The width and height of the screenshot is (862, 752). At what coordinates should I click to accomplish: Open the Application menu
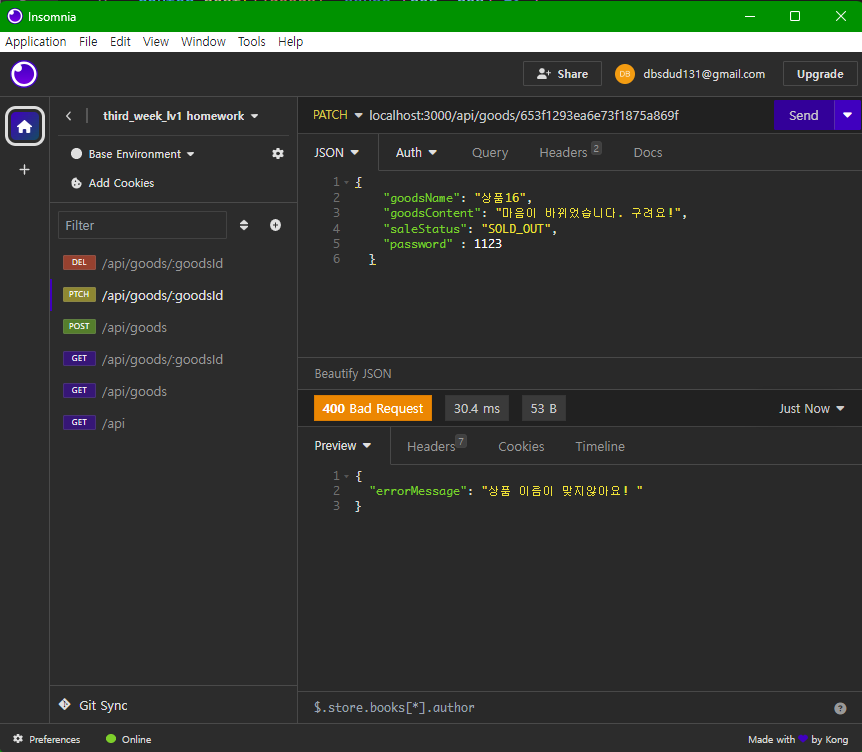(x=36, y=42)
